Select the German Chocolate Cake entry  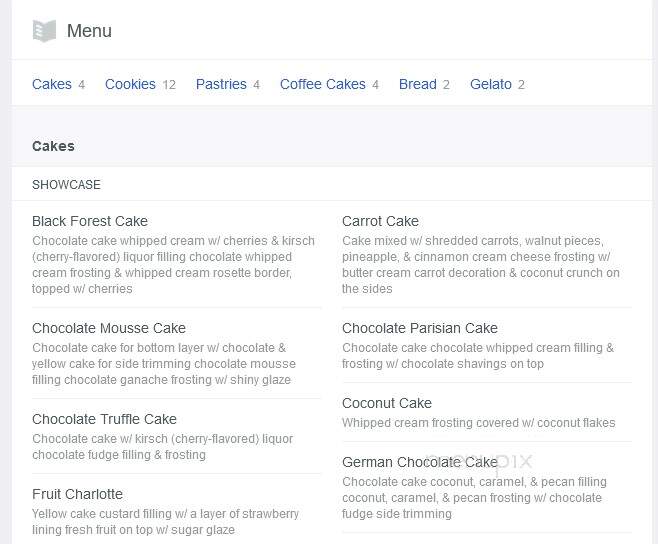pos(420,462)
